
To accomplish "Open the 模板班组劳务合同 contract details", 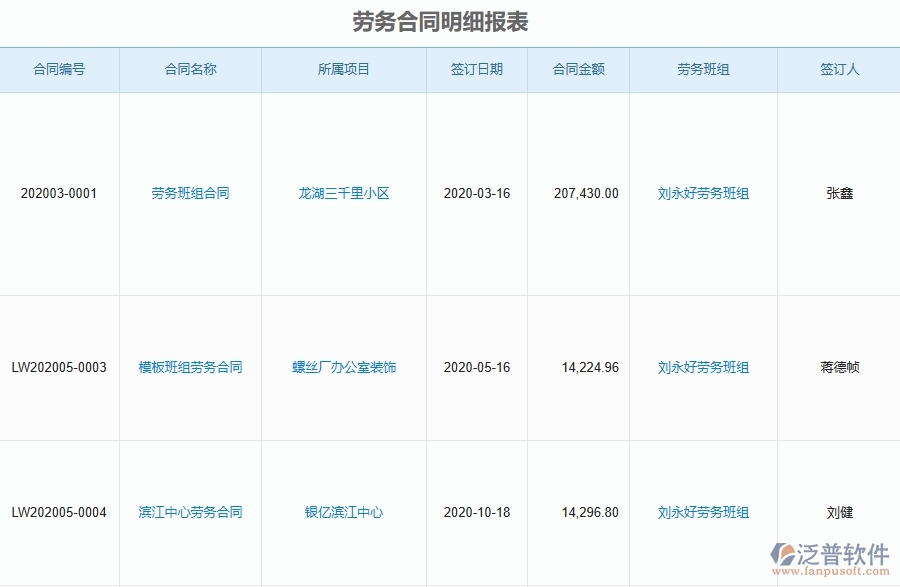I will [190, 367].
